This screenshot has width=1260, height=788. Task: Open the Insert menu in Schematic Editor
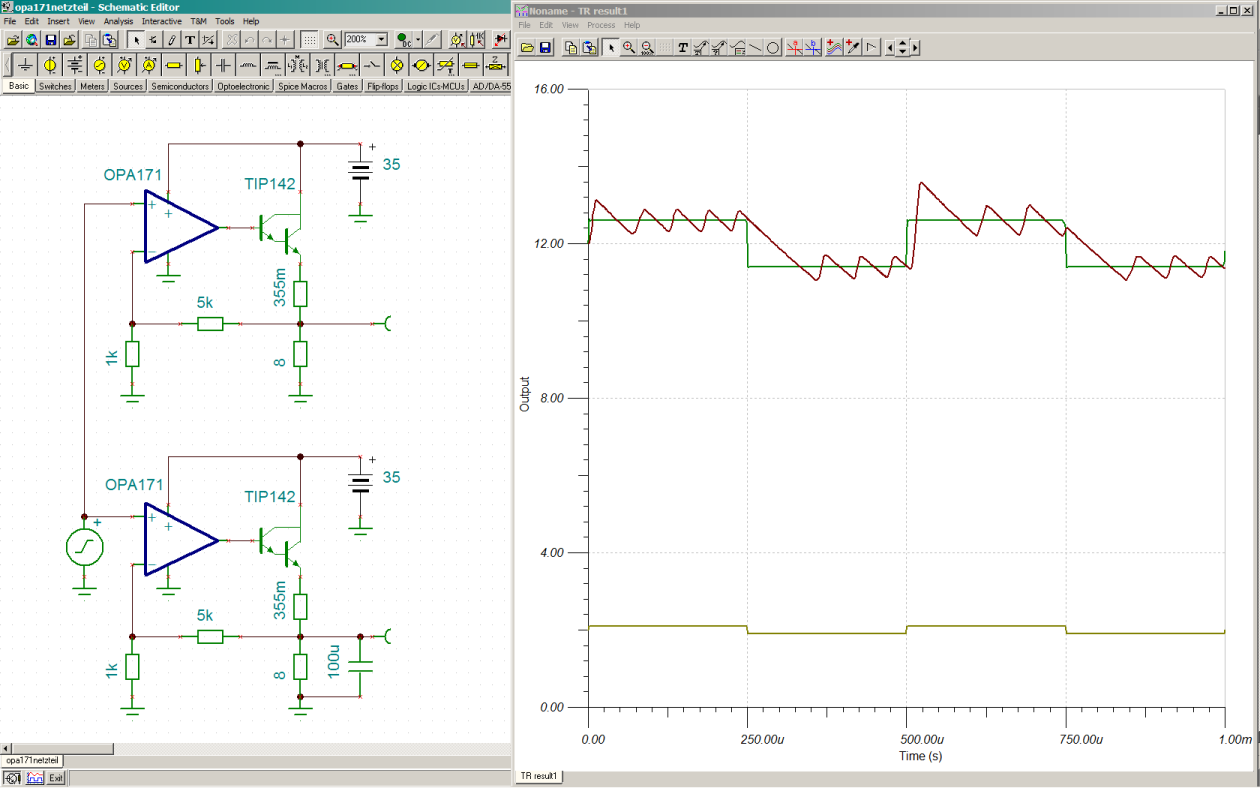pos(58,21)
